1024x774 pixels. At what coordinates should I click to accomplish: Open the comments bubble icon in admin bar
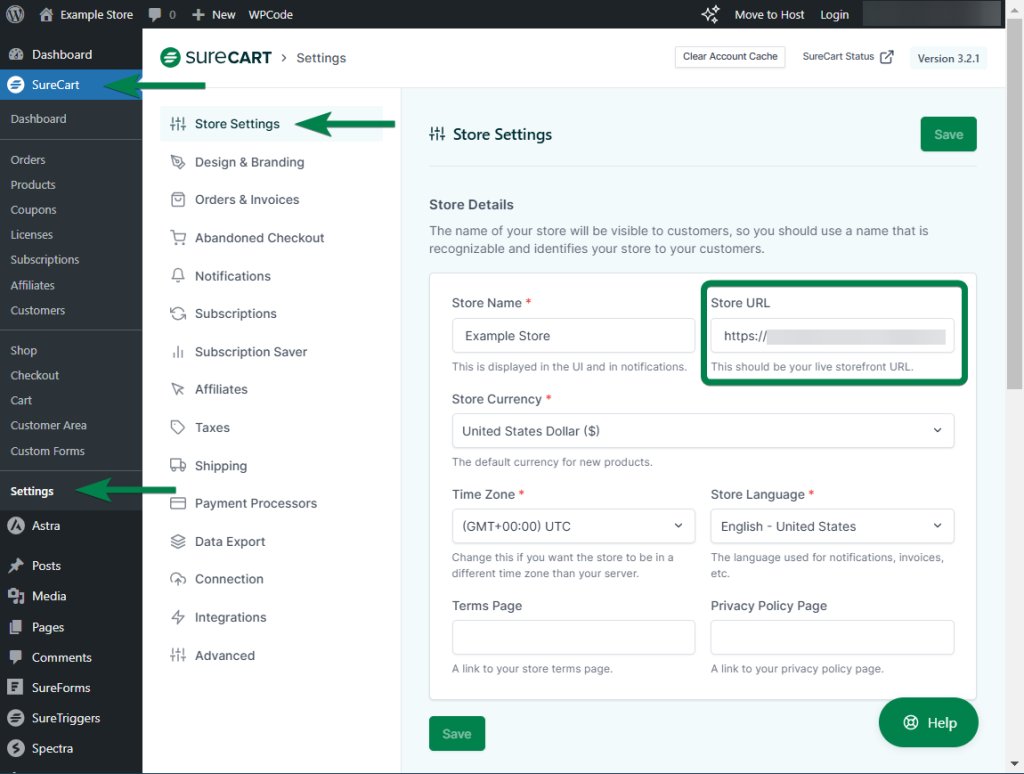point(155,15)
